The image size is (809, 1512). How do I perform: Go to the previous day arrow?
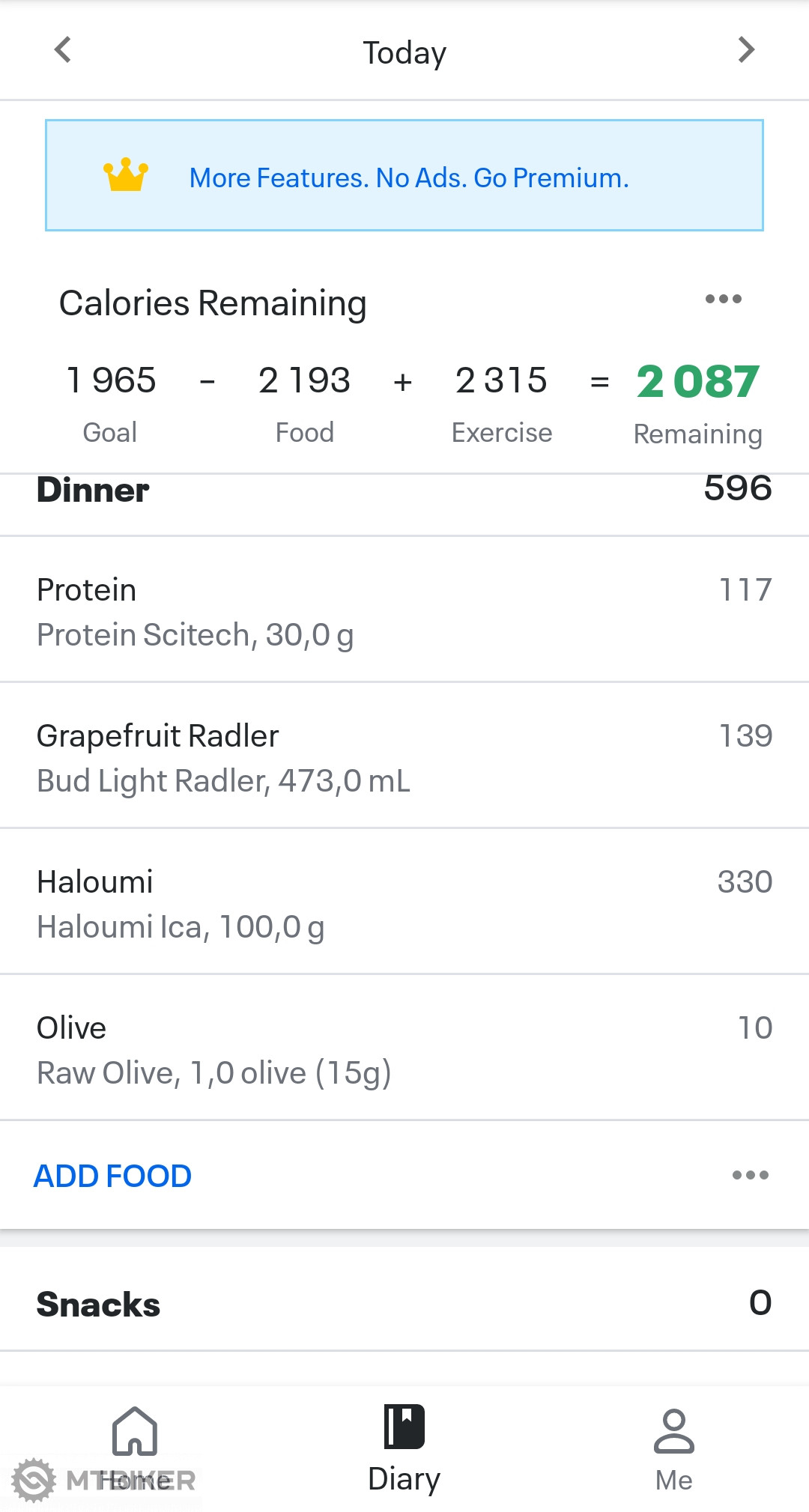coord(63,50)
